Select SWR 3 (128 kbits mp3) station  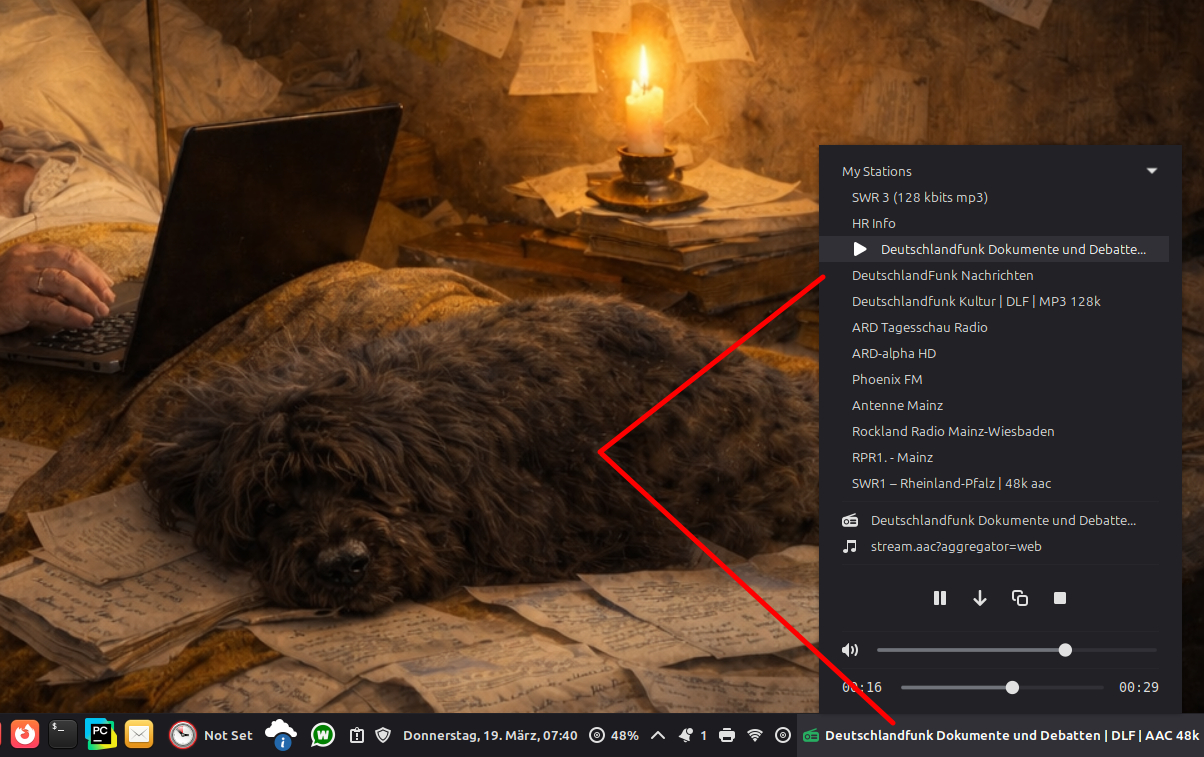(x=919, y=197)
